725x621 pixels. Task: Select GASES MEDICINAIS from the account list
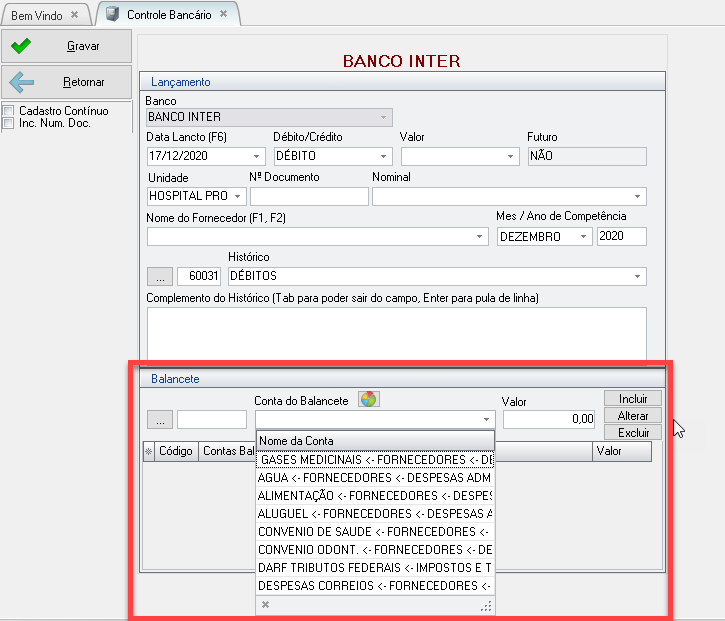[375, 460]
